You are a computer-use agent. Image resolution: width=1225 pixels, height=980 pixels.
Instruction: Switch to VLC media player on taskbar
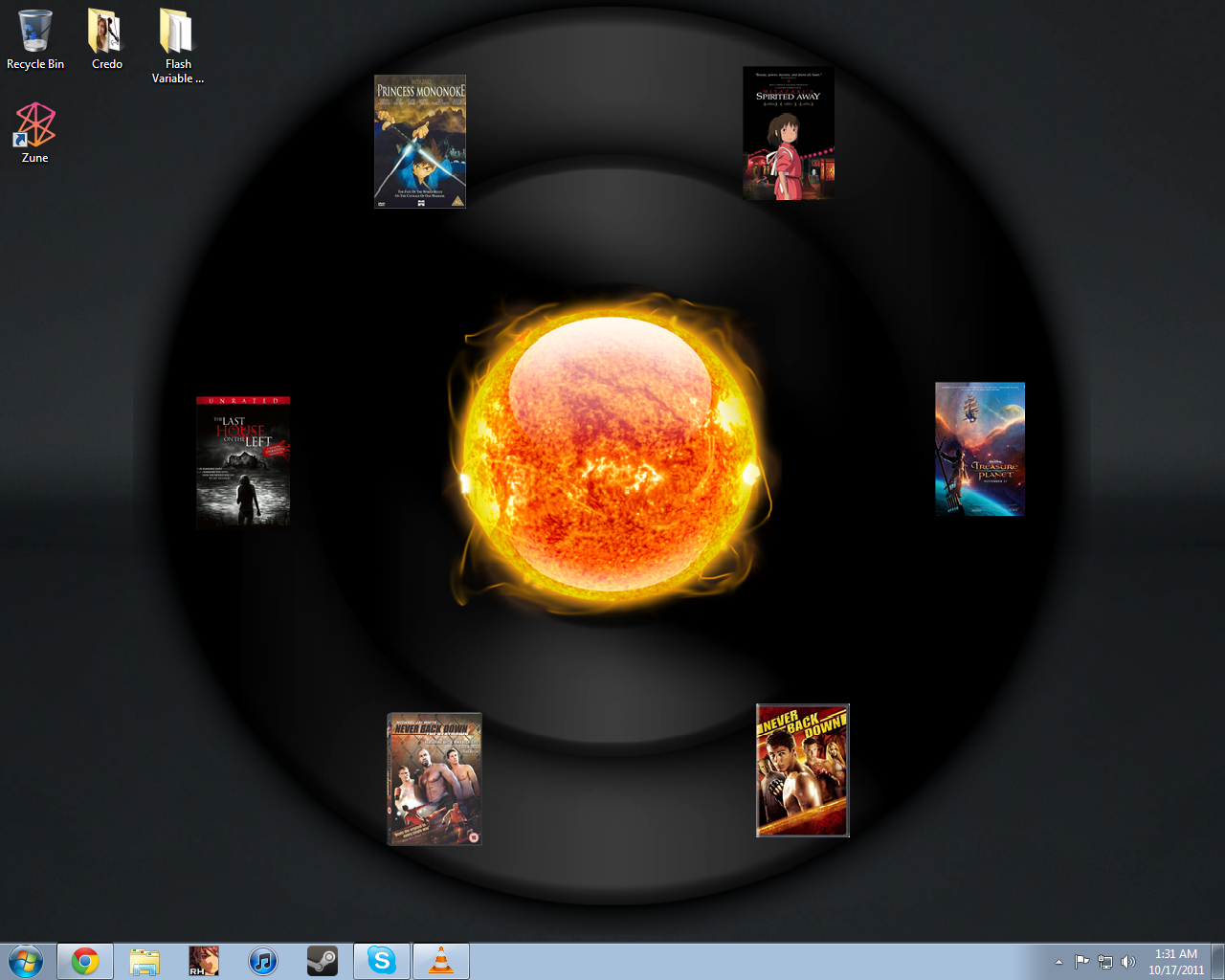click(441, 961)
